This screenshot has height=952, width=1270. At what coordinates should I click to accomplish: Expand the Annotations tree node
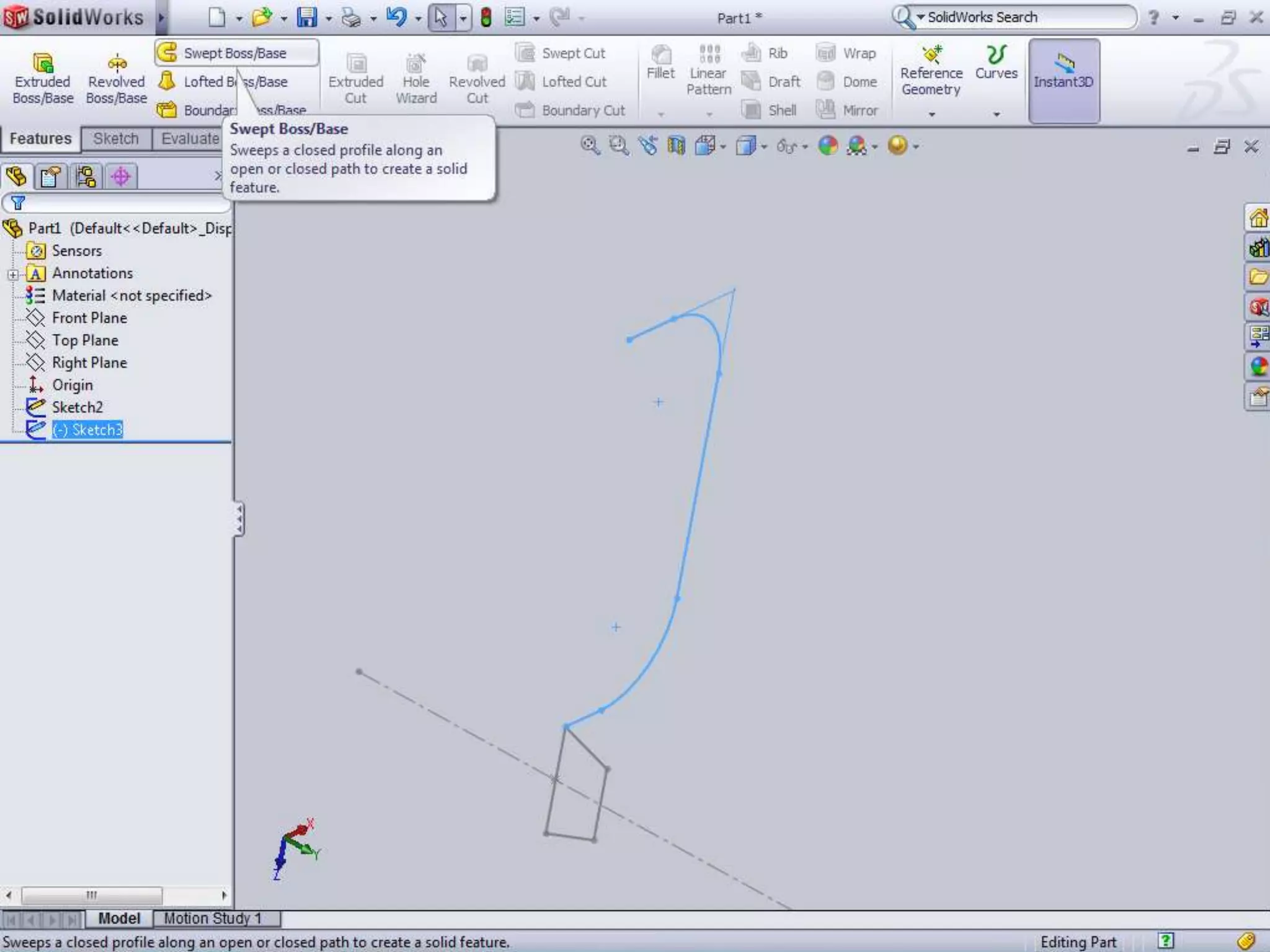click(x=12, y=275)
